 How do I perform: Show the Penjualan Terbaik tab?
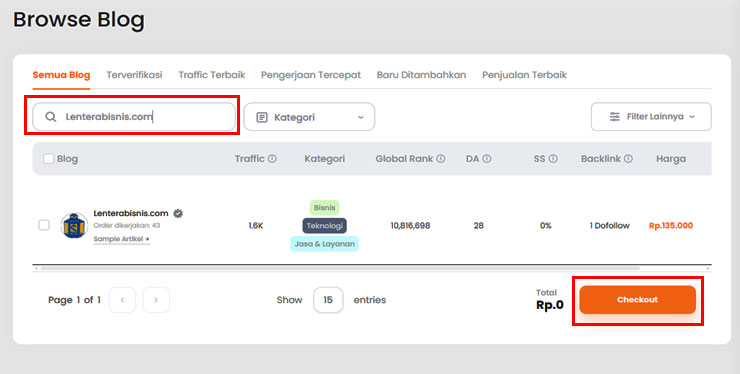[524, 75]
